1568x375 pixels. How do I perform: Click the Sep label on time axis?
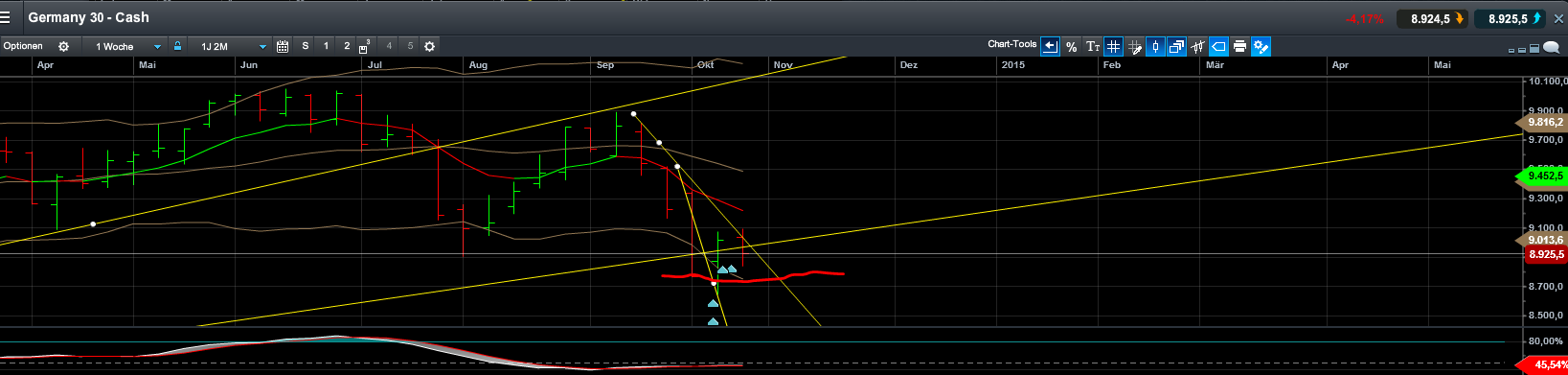tap(604, 65)
